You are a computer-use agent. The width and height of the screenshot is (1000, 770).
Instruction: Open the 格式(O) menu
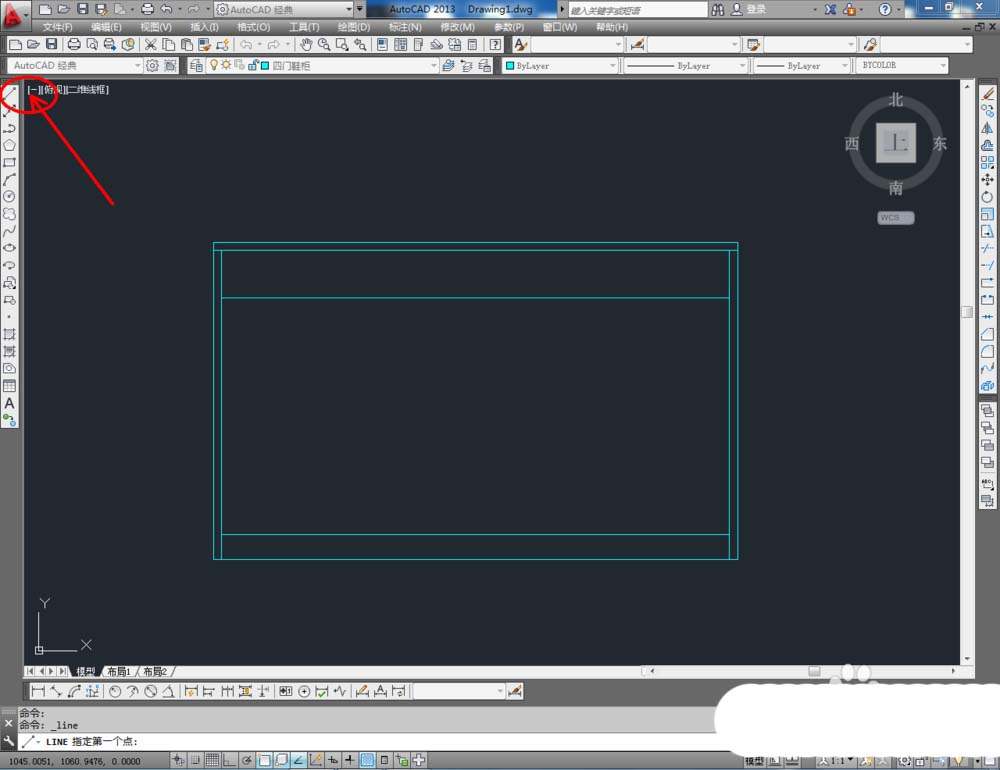(x=253, y=27)
